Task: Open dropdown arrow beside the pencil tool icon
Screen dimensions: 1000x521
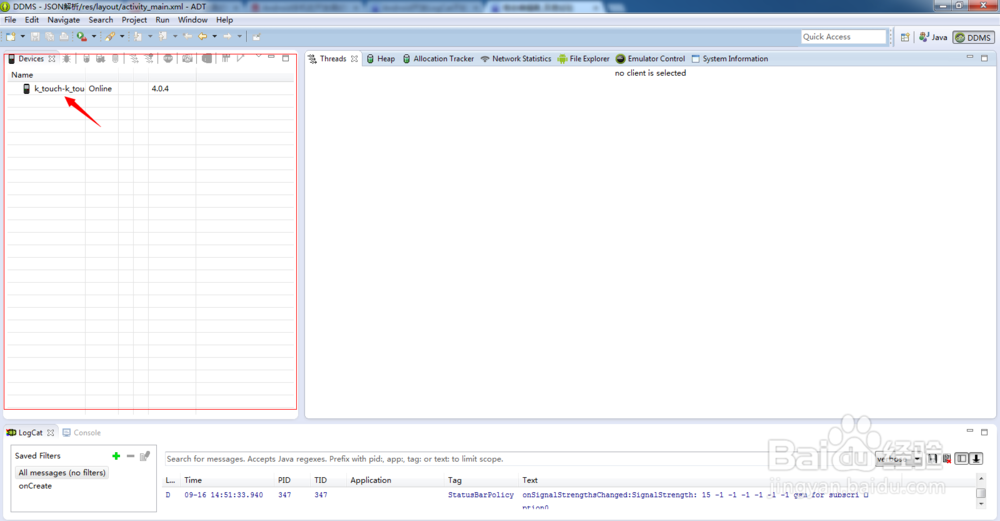Action: (x=122, y=36)
